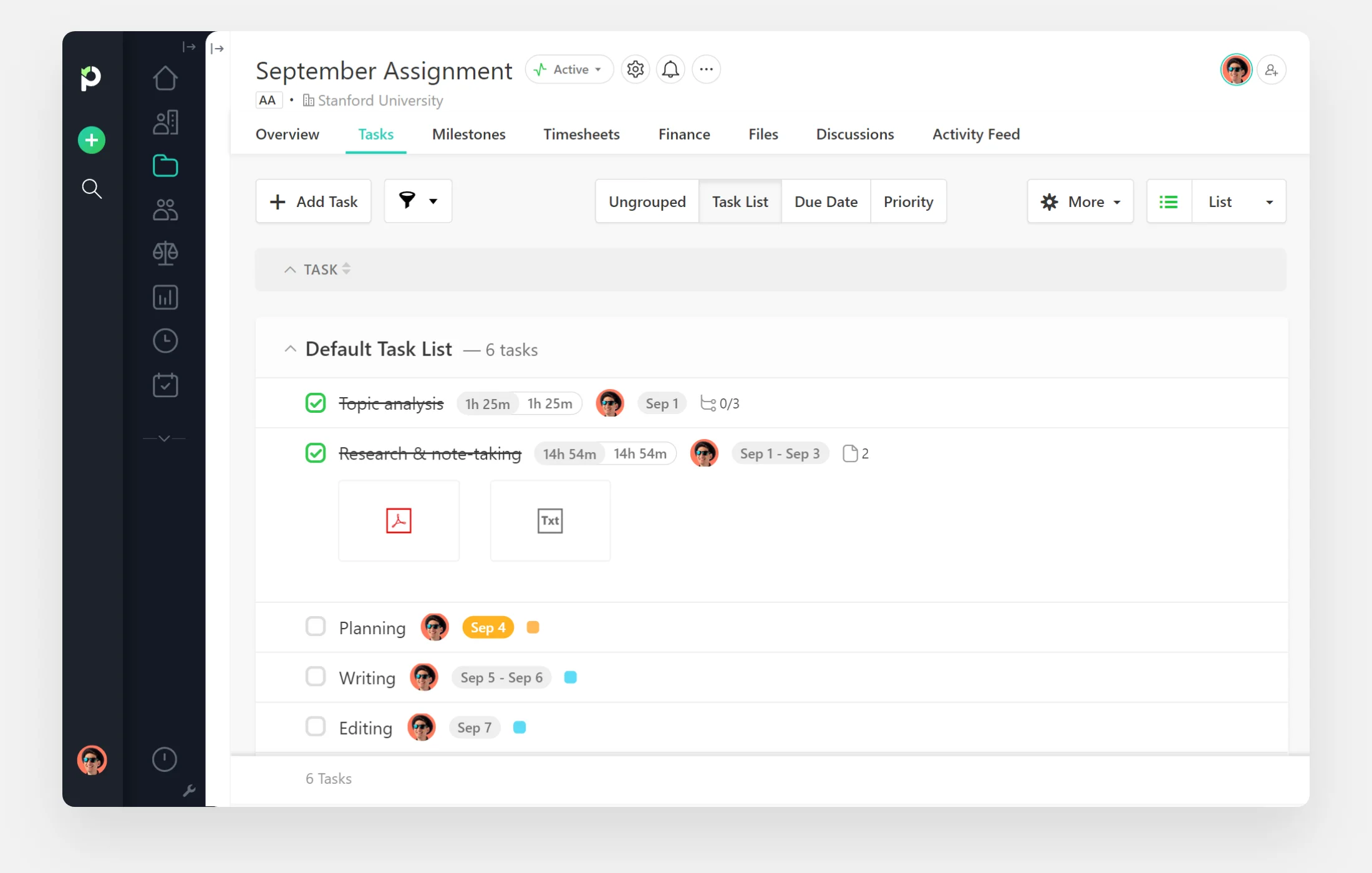
Task: Open the Timesheets tab
Action: [581, 134]
